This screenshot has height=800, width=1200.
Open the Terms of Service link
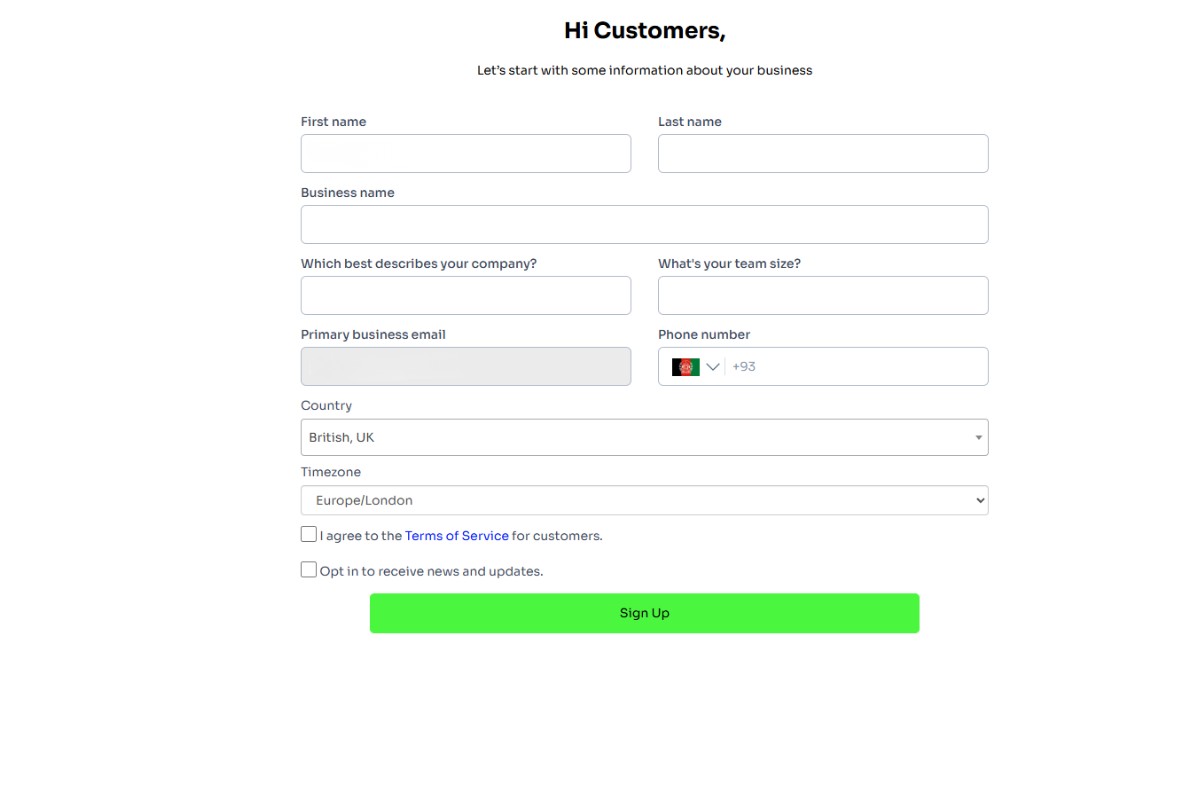coord(456,535)
